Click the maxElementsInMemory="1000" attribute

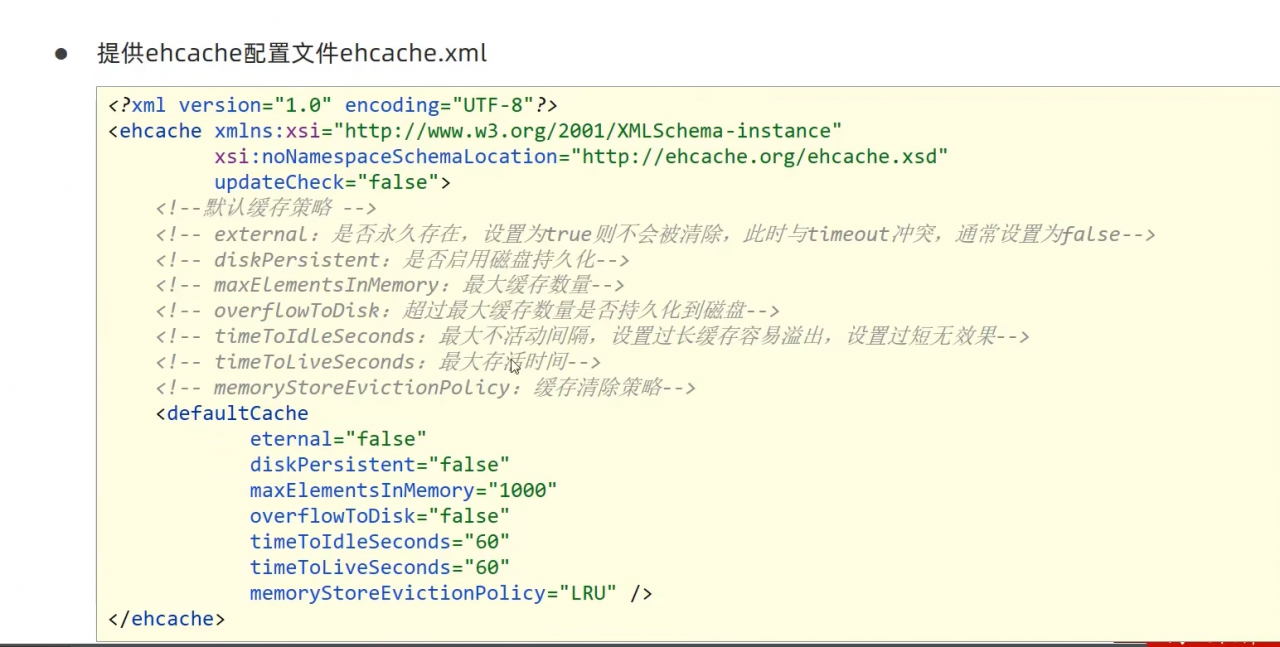click(x=403, y=491)
